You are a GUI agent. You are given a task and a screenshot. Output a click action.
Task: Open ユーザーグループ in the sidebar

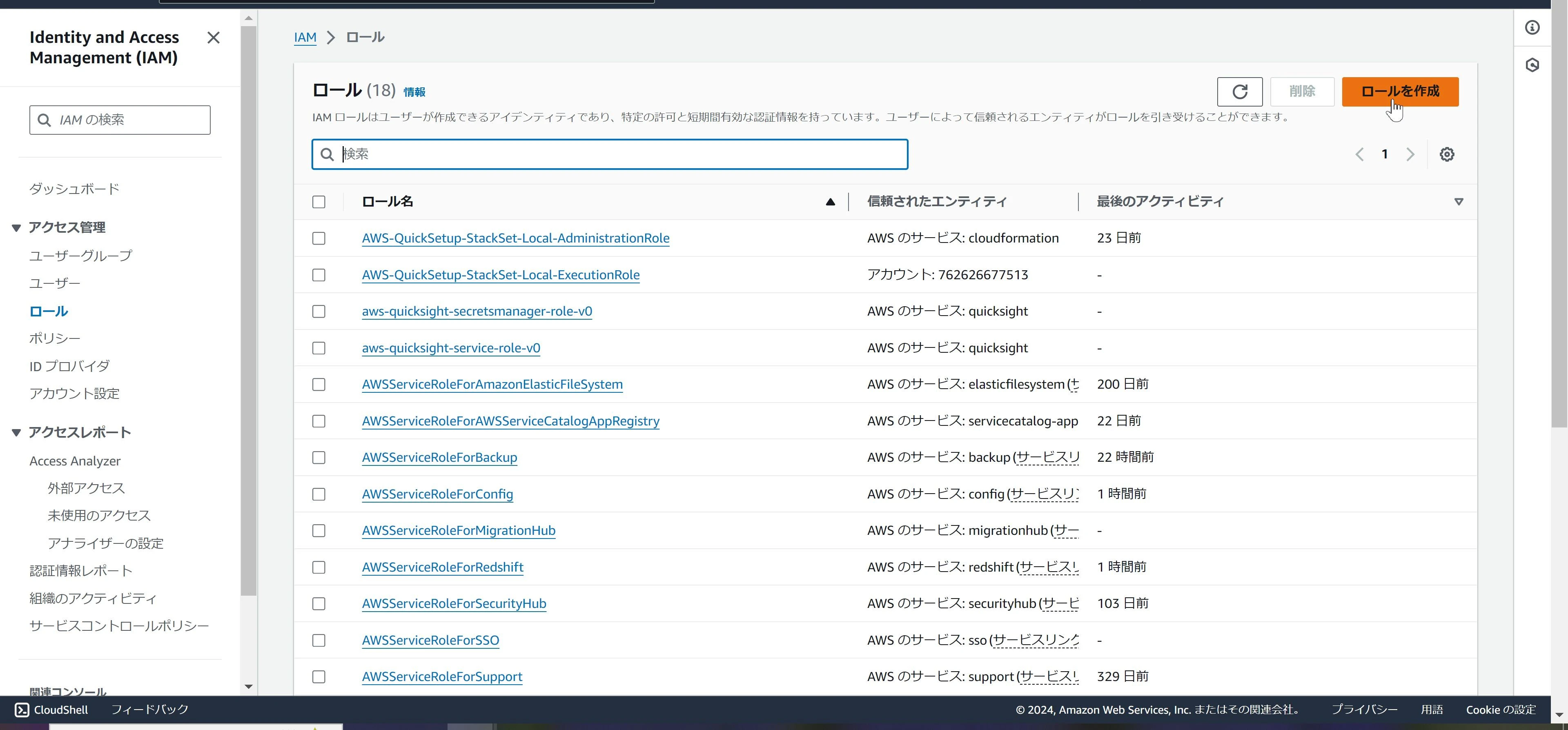click(x=80, y=256)
